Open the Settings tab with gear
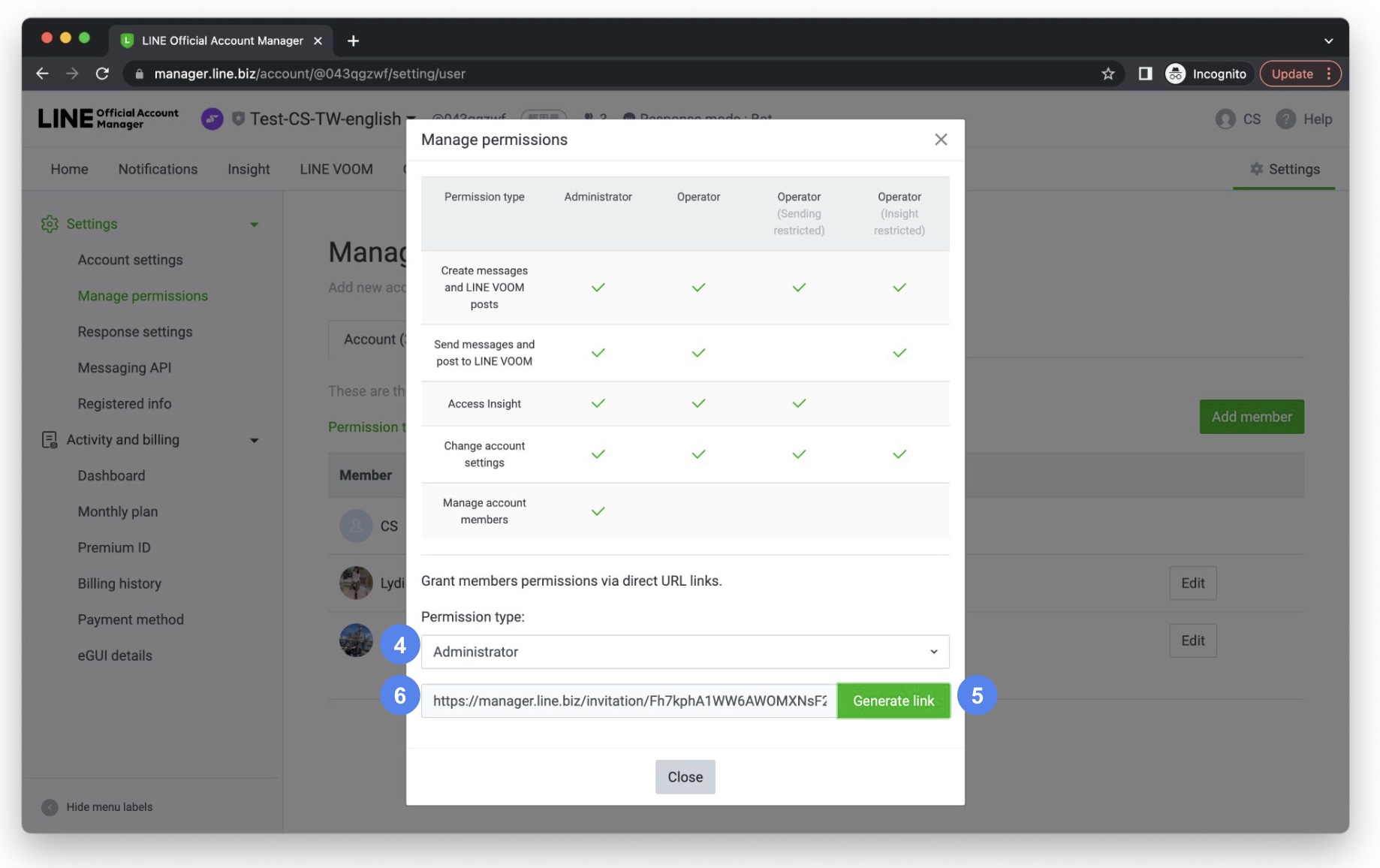 point(1284,169)
